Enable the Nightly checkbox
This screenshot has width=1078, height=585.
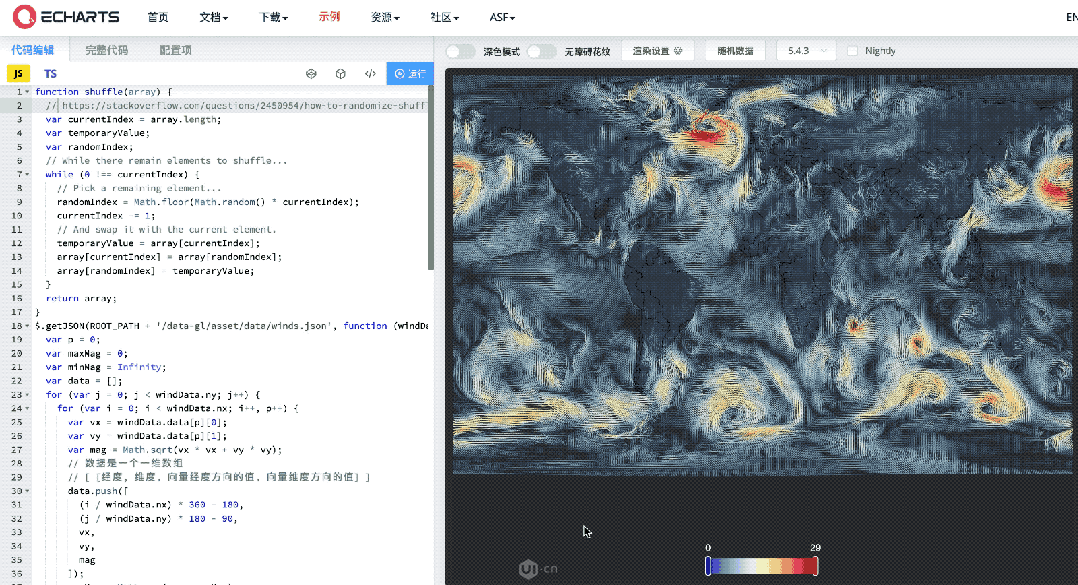pos(852,51)
